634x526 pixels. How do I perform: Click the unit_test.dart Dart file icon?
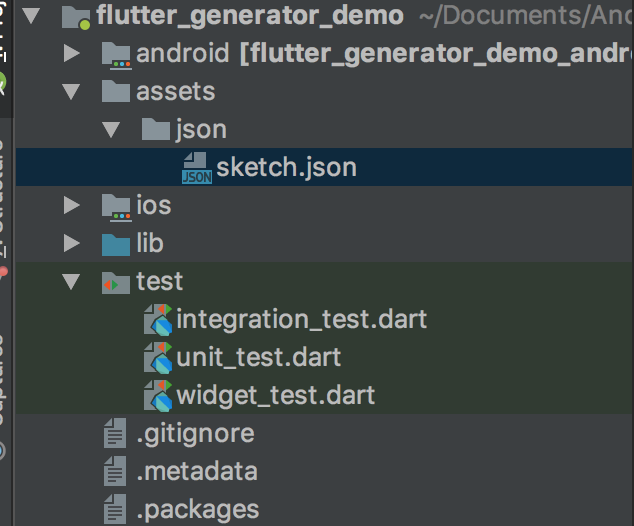[x=158, y=358]
